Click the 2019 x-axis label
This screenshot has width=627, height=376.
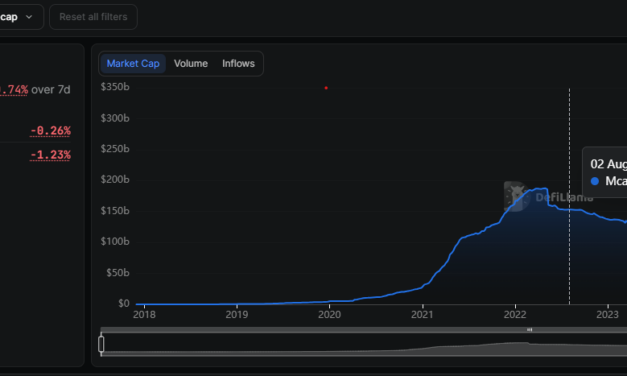[x=237, y=314]
